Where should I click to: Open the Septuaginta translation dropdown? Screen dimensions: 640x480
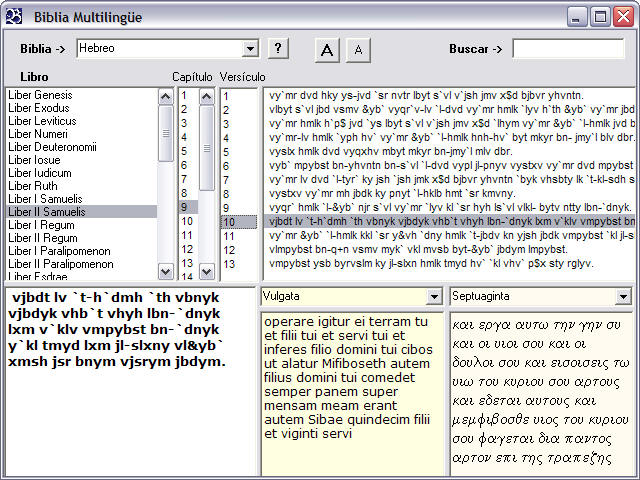pyautogui.click(x=623, y=297)
